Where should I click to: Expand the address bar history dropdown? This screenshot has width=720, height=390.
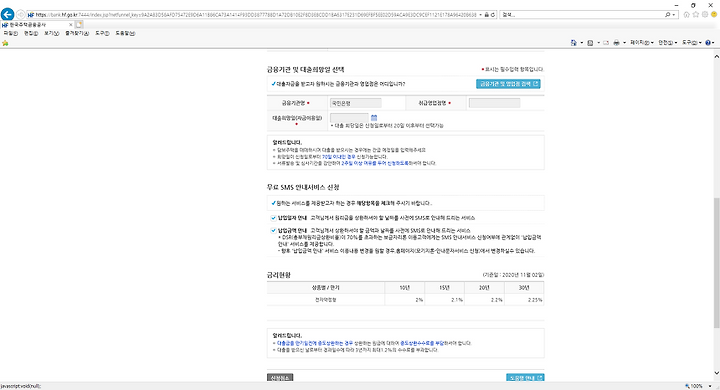480,15
